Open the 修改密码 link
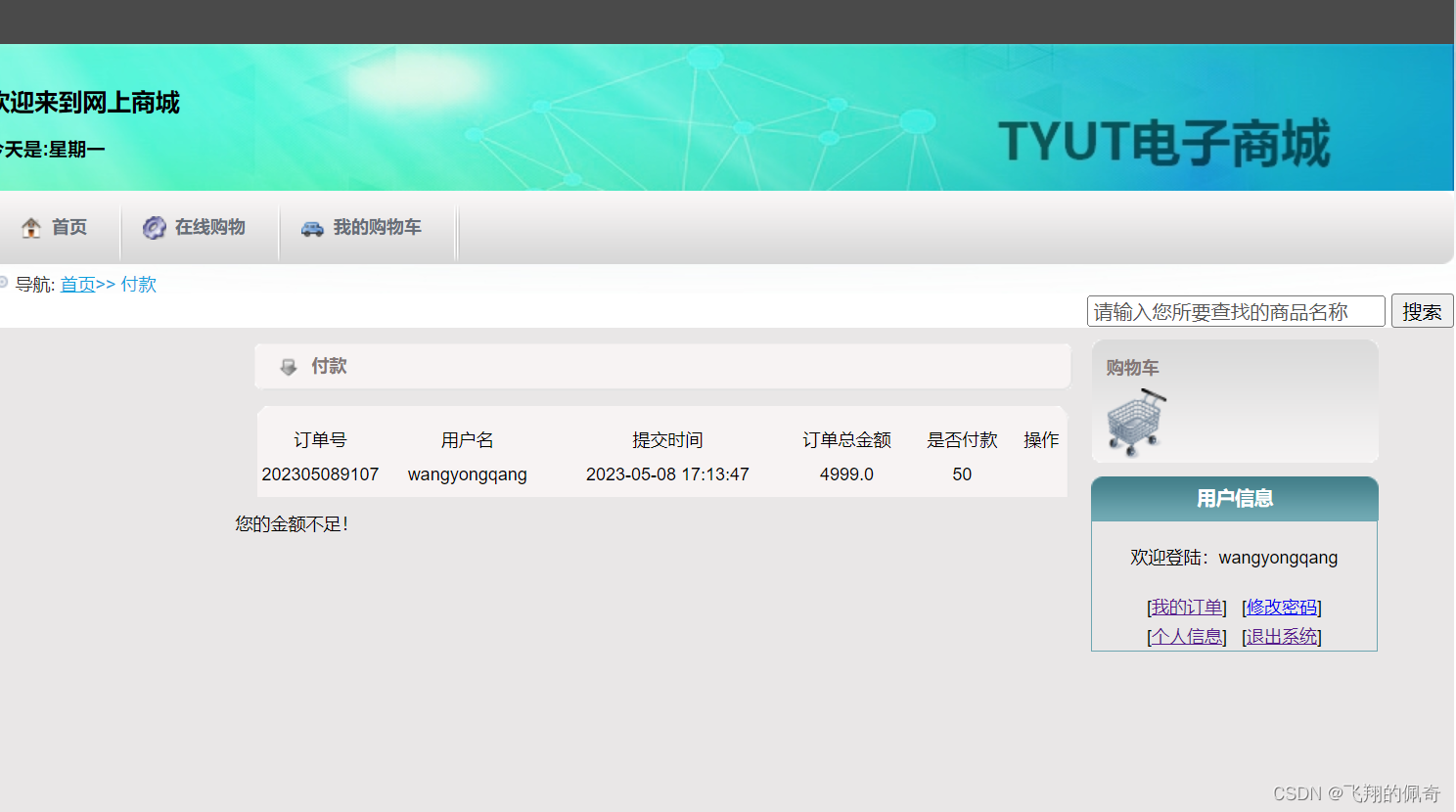 pos(1282,608)
